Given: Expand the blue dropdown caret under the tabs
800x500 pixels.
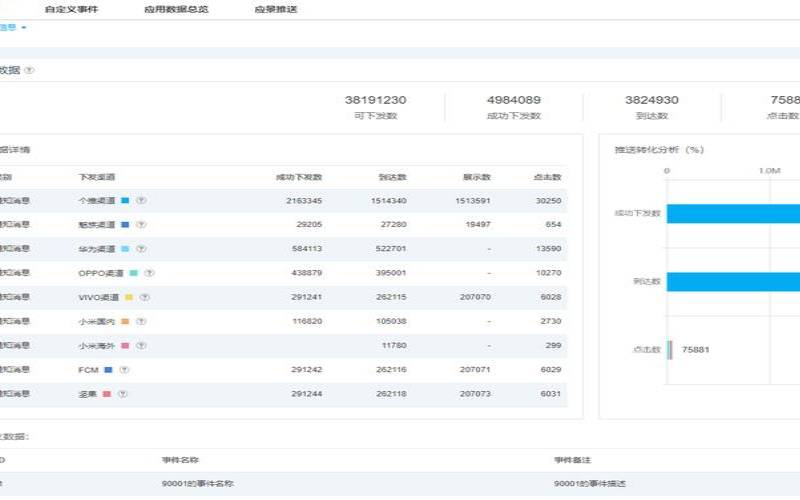Looking at the screenshot, I should pyautogui.click(x=23, y=28).
